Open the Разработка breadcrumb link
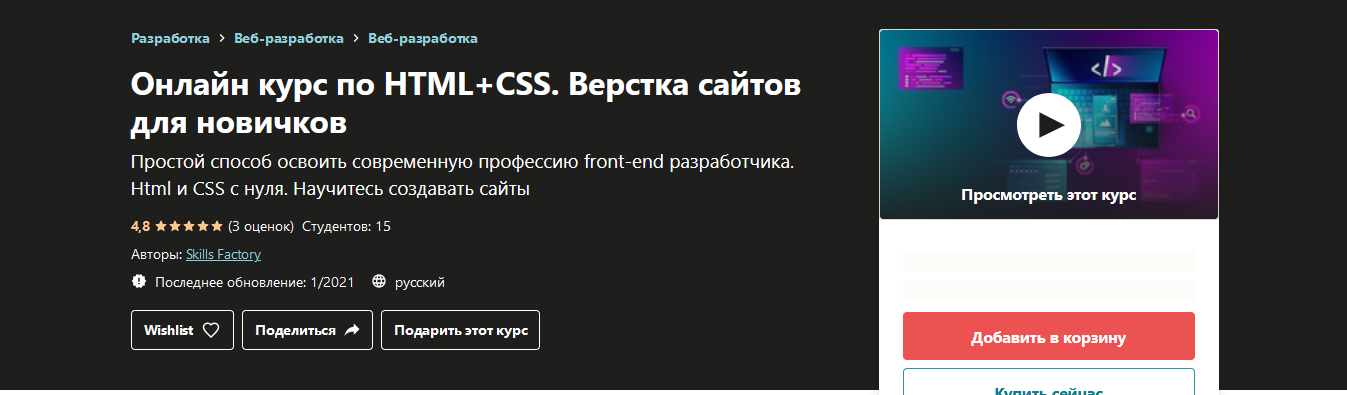The height and width of the screenshot is (395, 1347). [170, 38]
